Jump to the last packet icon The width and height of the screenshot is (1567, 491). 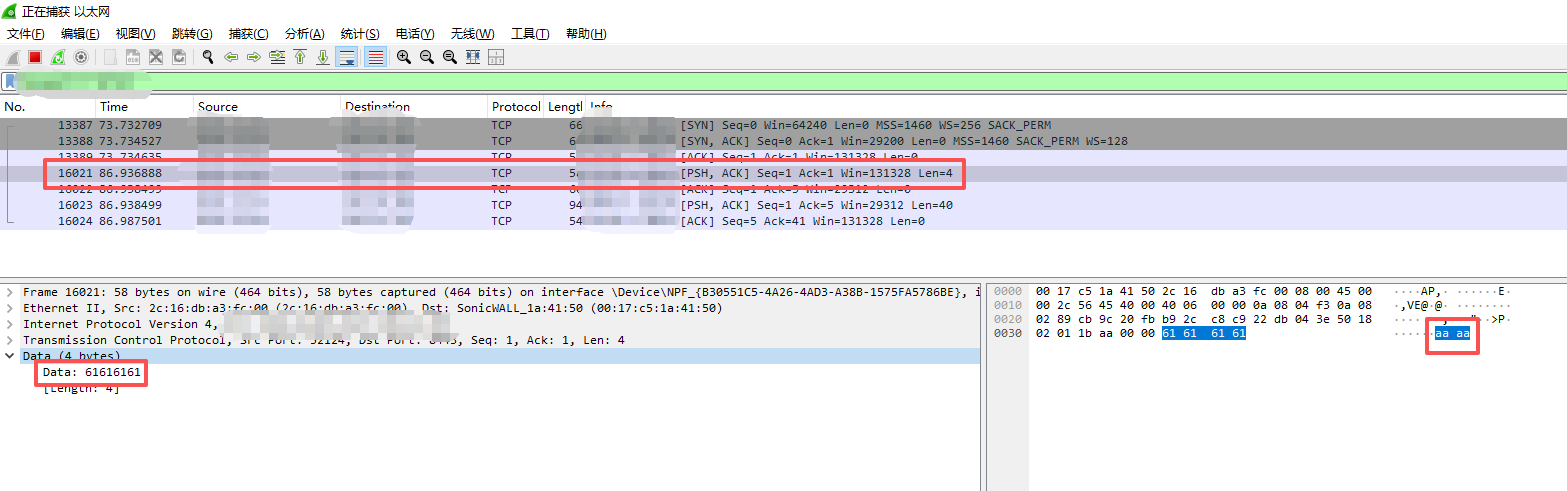point(323,57)
